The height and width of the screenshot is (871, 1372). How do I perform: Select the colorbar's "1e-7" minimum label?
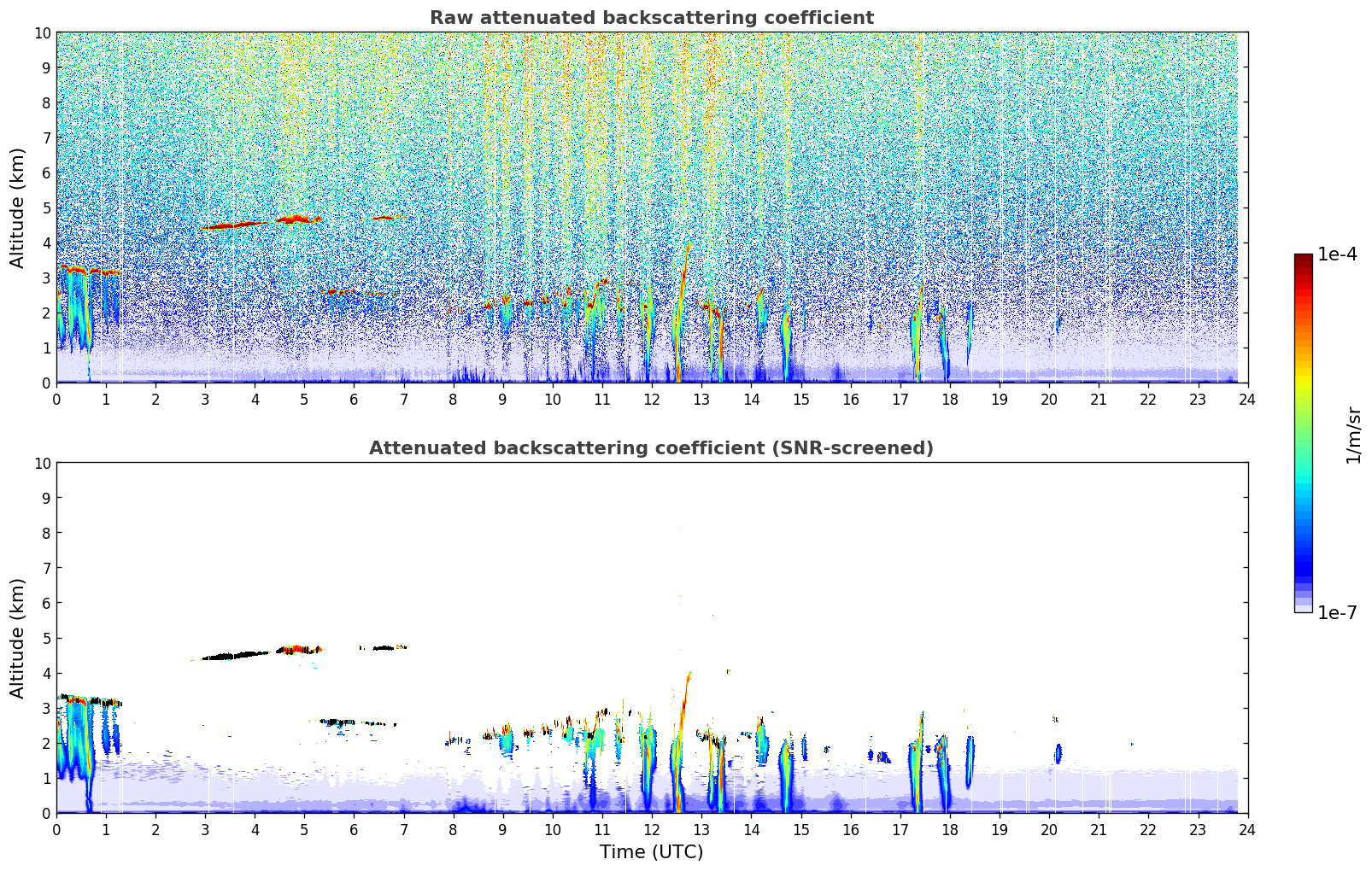pyautogui.click(x=1337, y=612)
